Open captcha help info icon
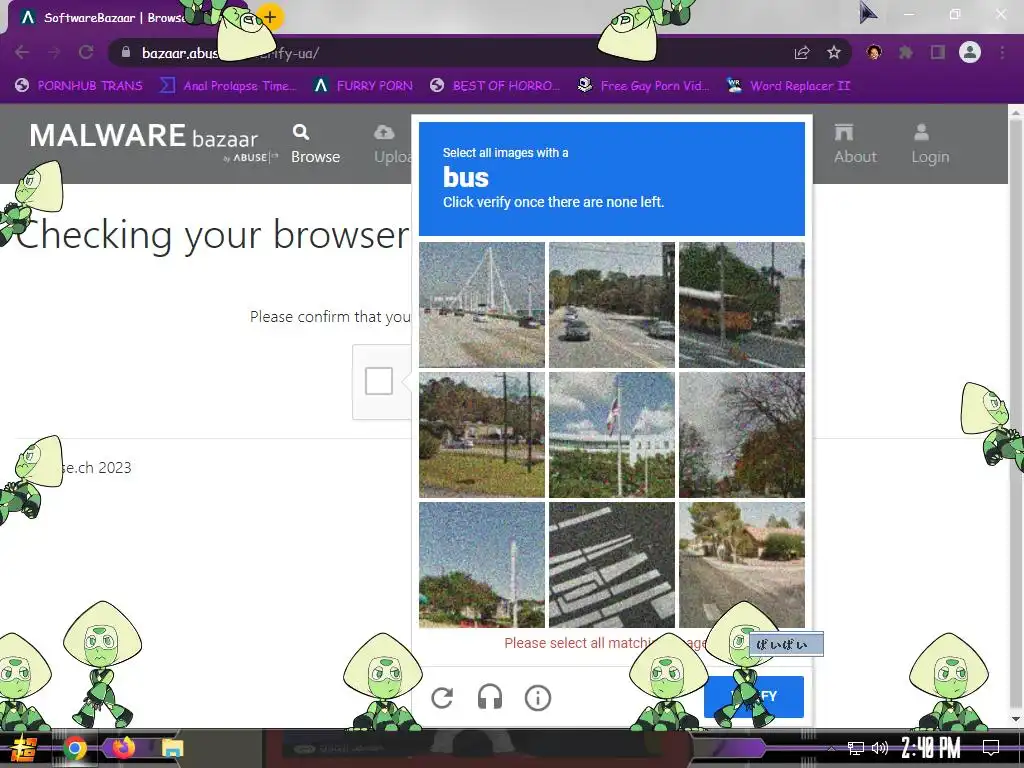 537,697
